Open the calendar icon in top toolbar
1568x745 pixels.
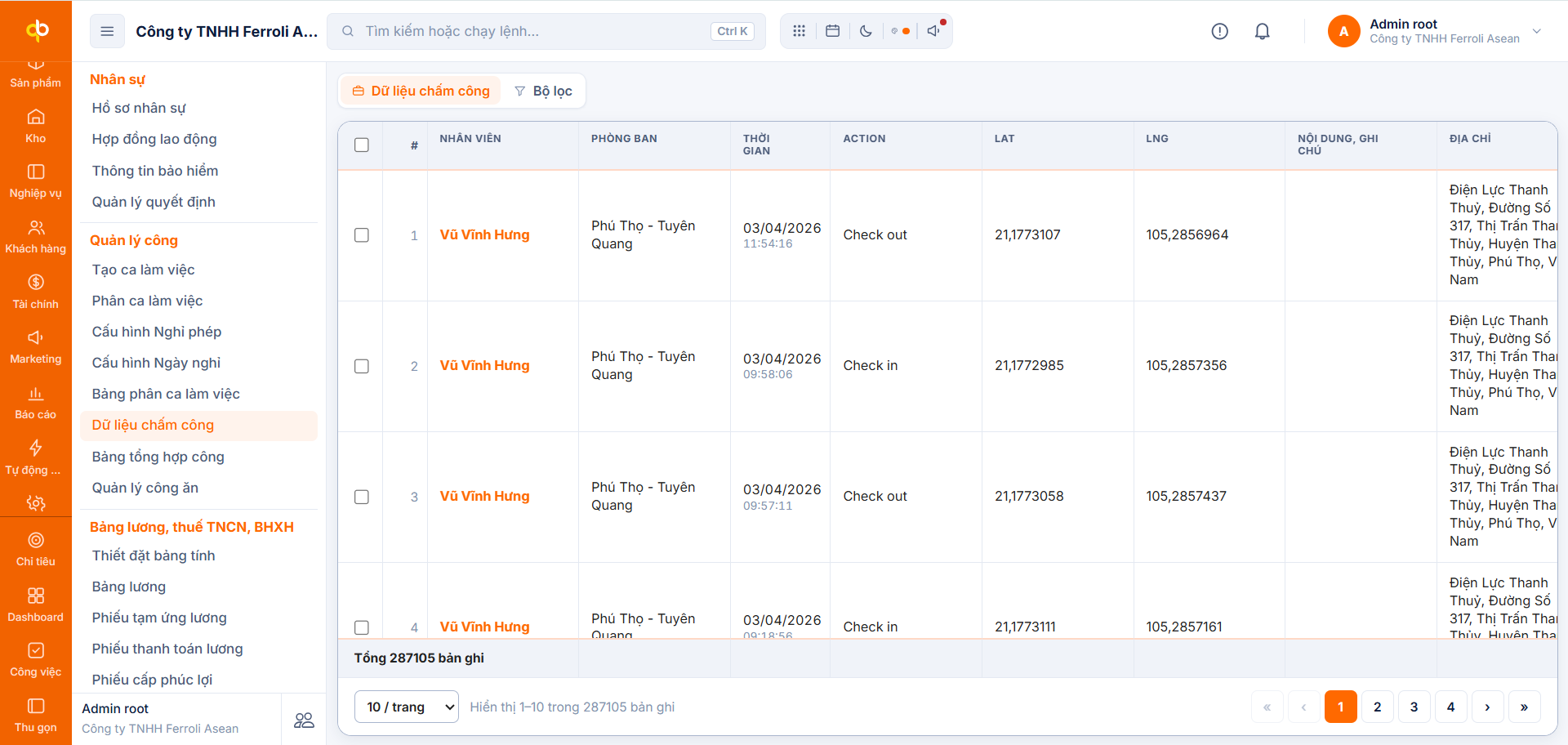(x=832, y=31)
